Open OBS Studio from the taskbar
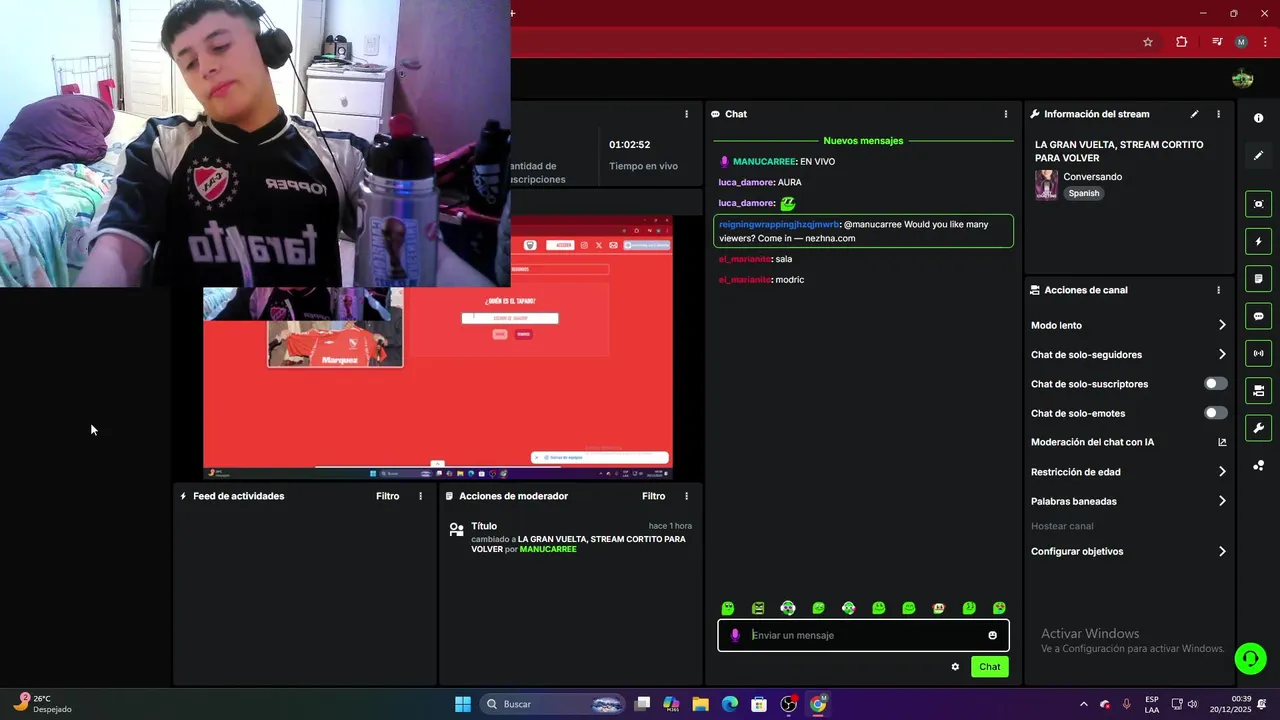 point(788,704)
